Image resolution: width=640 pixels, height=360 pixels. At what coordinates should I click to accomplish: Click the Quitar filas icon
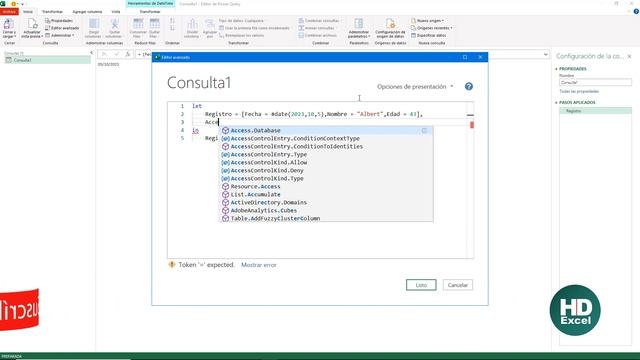[x=154, y=24]
